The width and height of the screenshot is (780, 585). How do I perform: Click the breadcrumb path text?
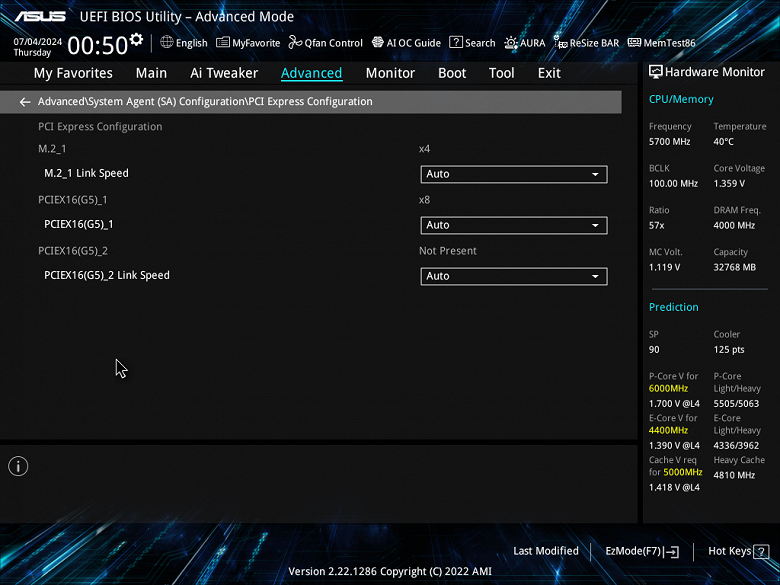[x=205, y=101]
